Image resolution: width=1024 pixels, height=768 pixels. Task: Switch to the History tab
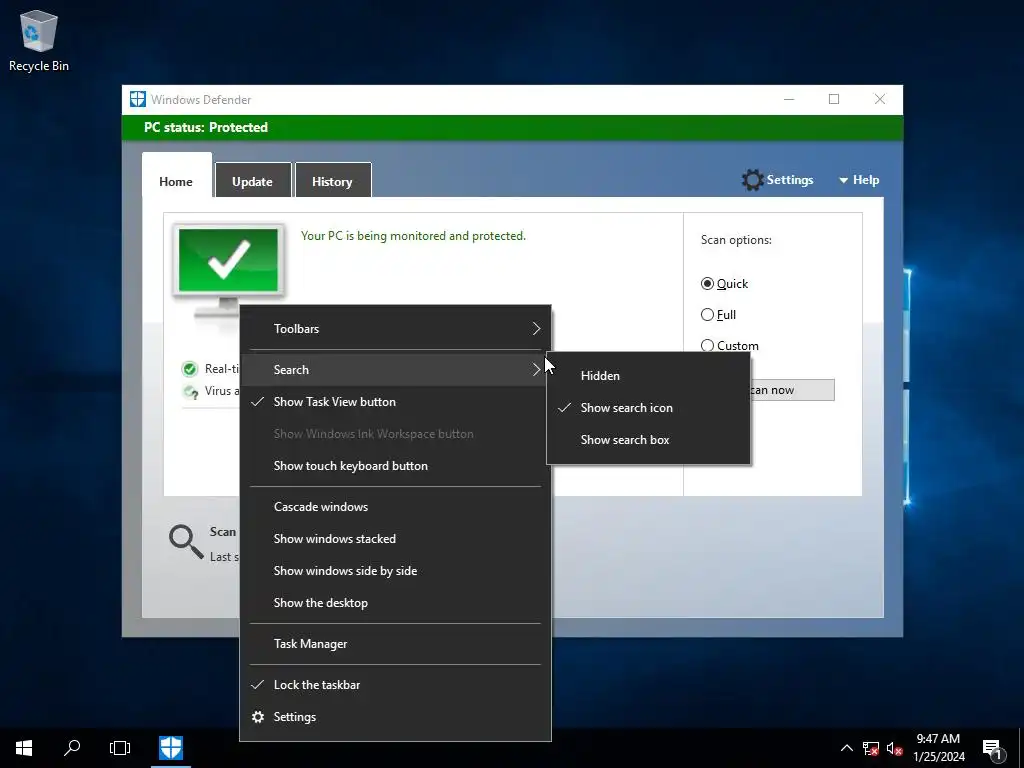(332, 182)
